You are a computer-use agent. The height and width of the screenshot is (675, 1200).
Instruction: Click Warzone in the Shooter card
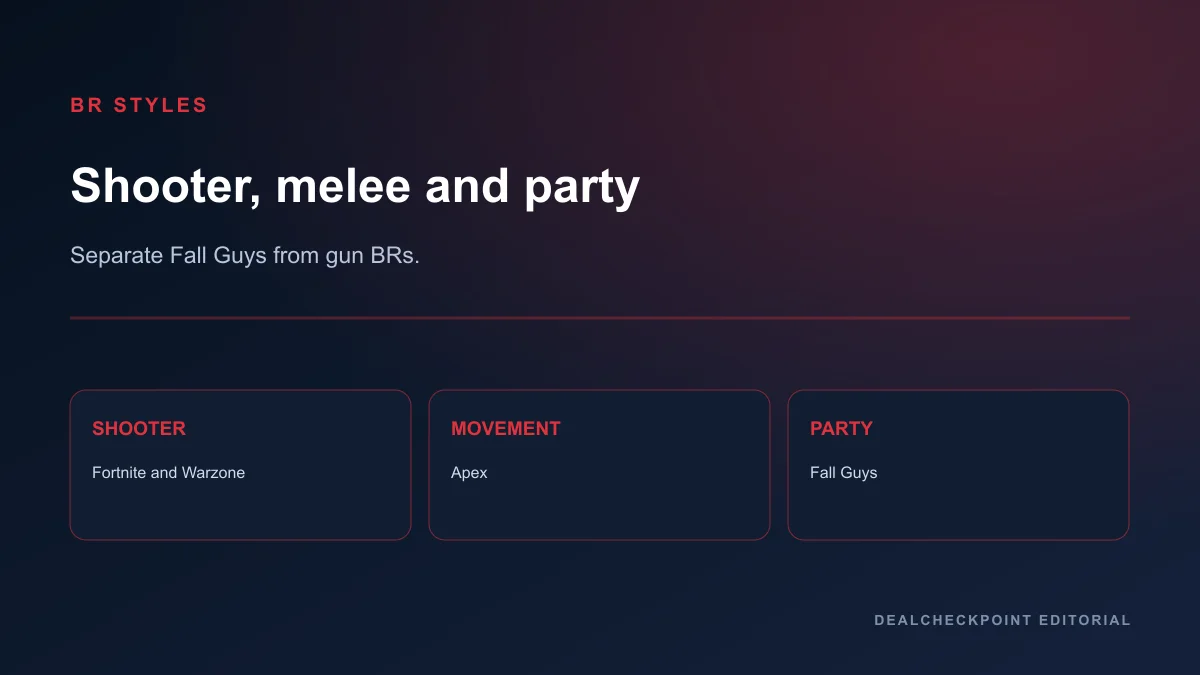click(x=213, y=473)
